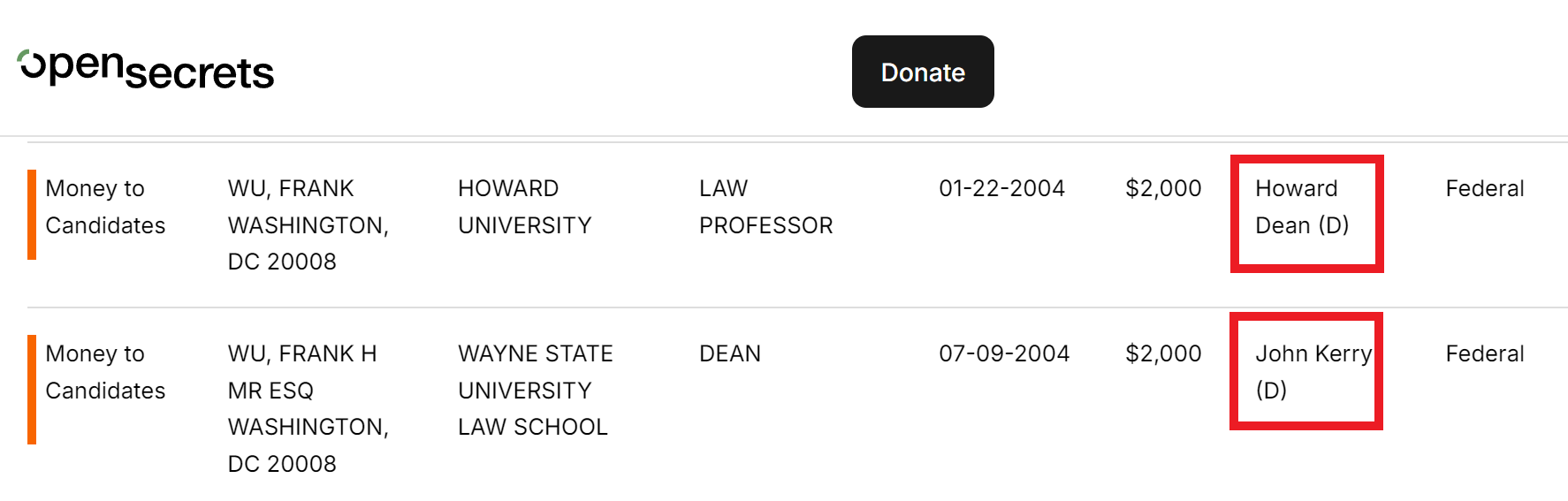Viewport: 1568px width, 501px height.
Task: Click the date 07-09-2004
Action: coord(1004,353)
